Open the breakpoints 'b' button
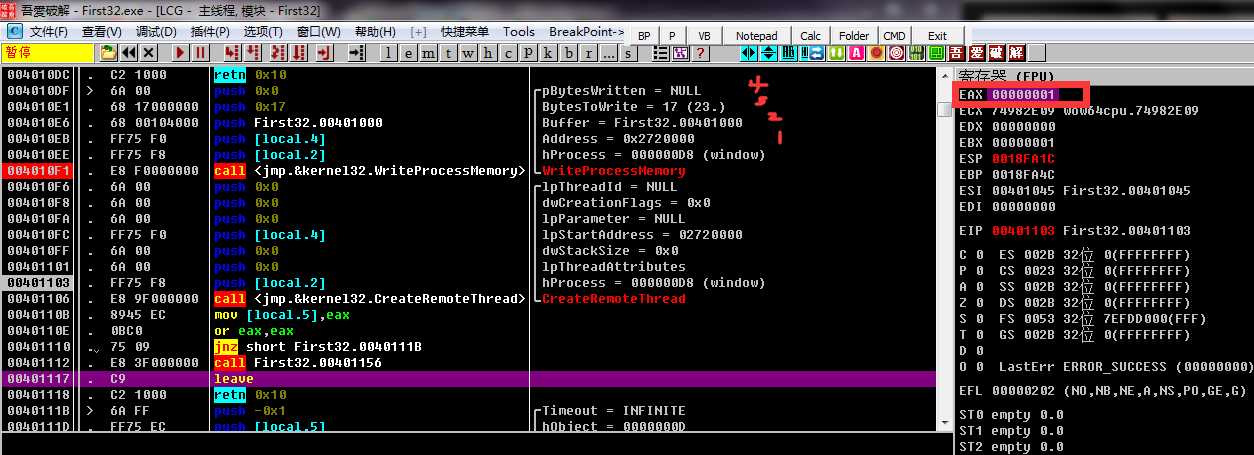The height and width of the screenshot is (455, 1254). click(x=568, y=53)
